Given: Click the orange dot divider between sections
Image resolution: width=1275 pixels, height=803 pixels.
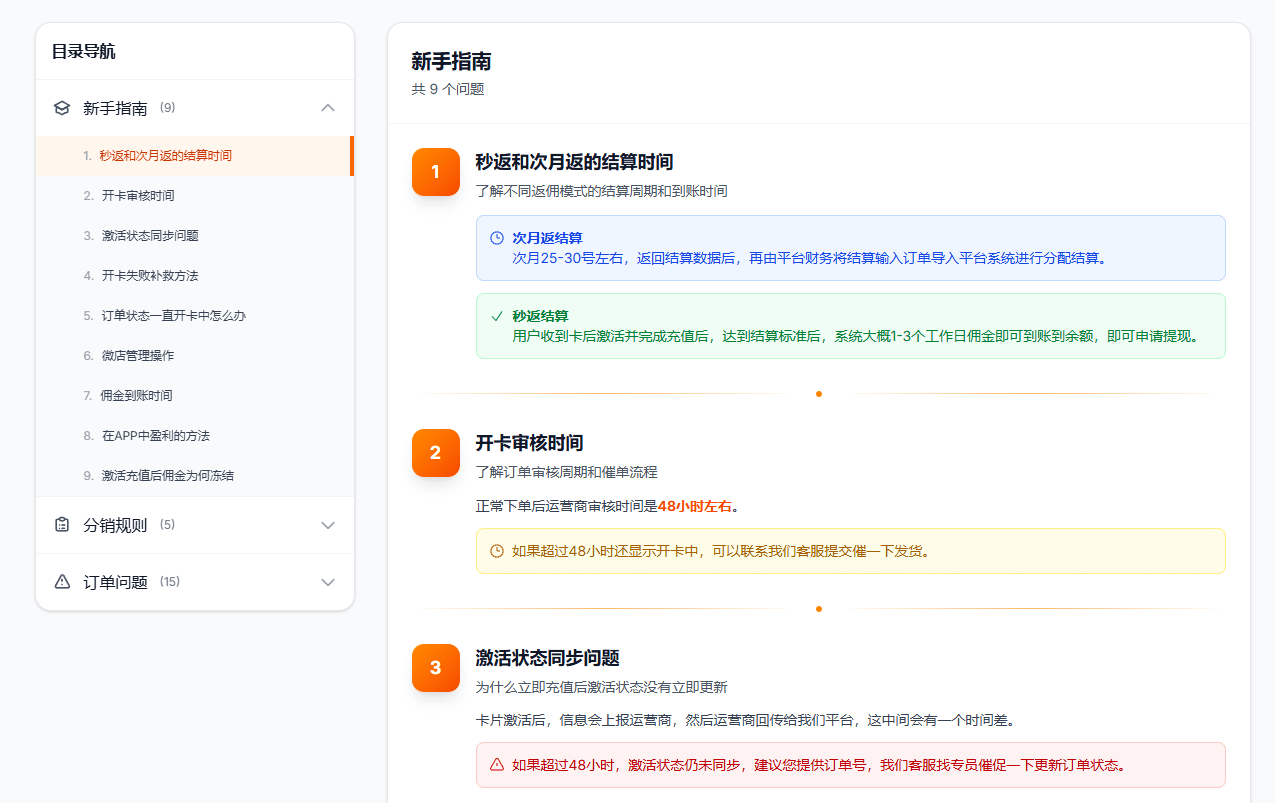Looking at the screenshot, I should 819,393.
